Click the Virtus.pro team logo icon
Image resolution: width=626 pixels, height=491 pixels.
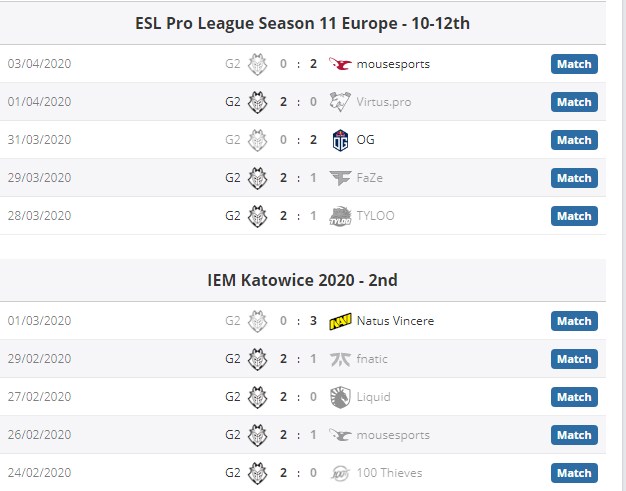click(x=340, y=102)
